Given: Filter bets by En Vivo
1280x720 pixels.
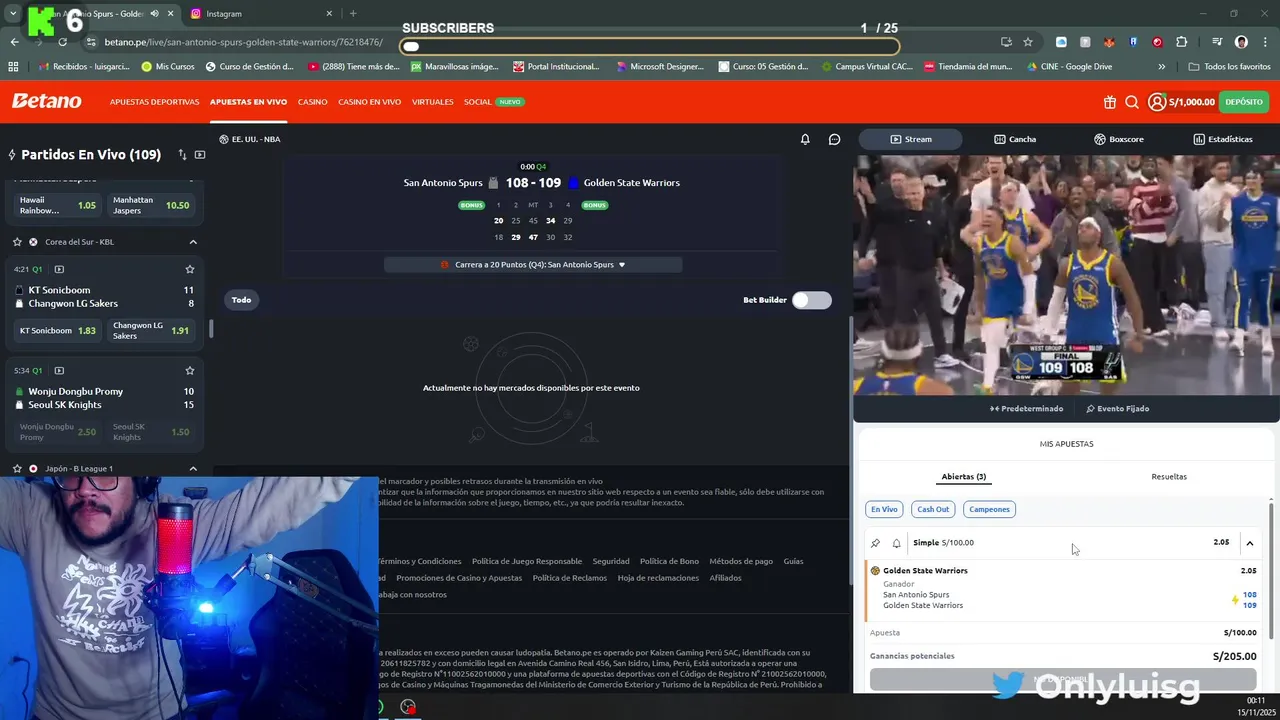Looking at the screenshot, I should [884, 509].
